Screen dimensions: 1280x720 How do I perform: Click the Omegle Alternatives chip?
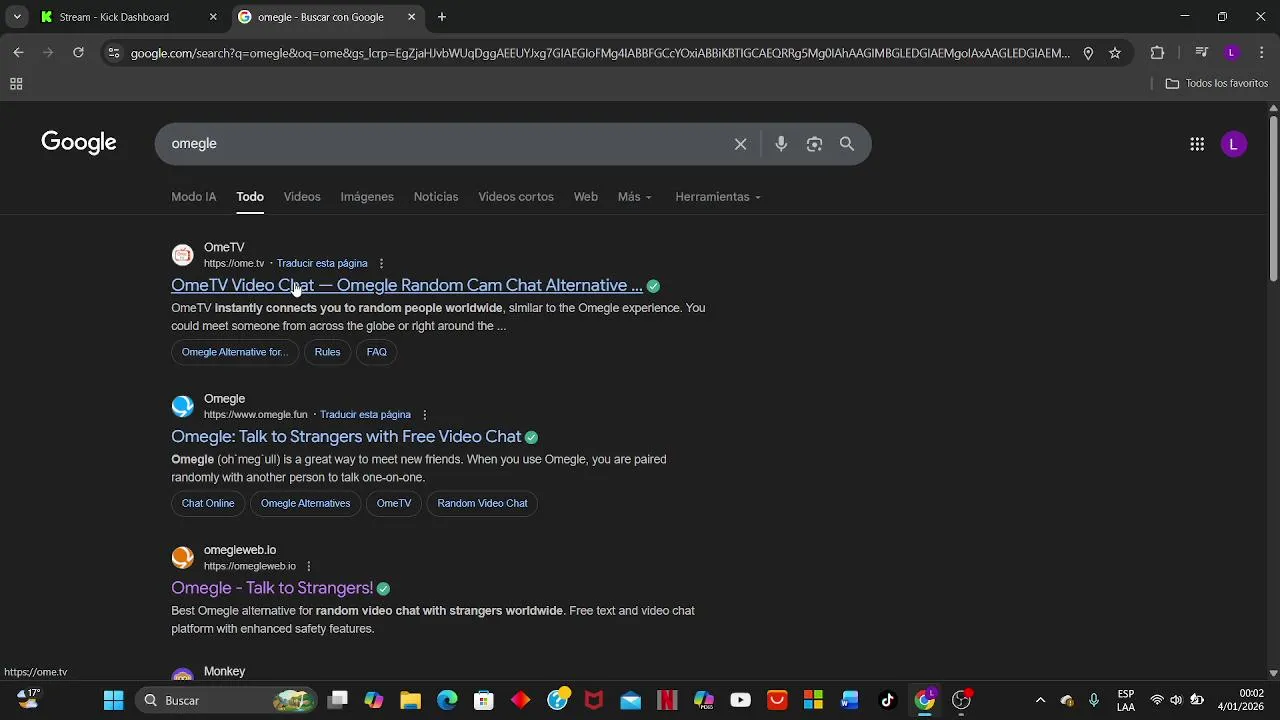[306, 503]
